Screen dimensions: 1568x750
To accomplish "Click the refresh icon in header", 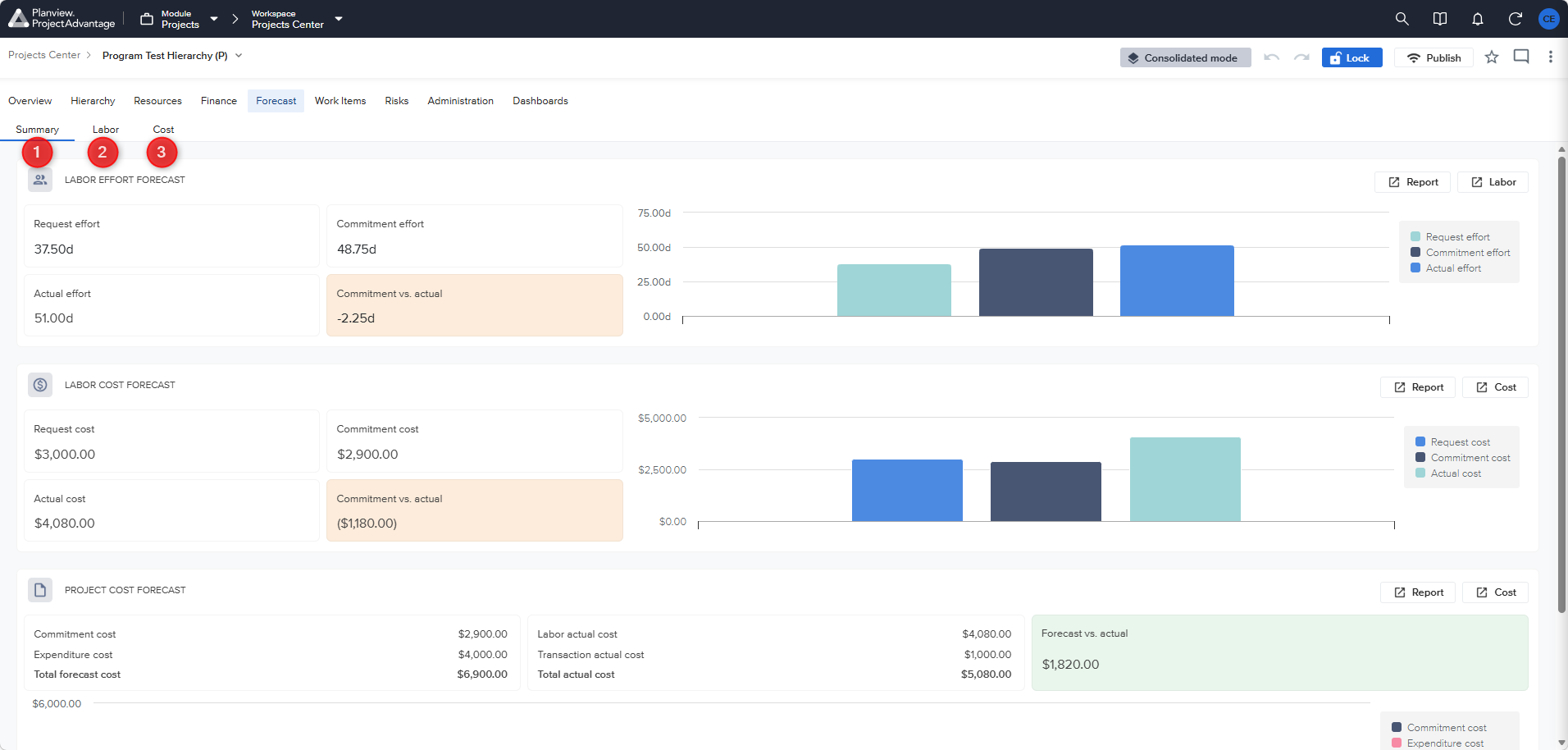I will pyautogui.click(x=1515, y=19).
